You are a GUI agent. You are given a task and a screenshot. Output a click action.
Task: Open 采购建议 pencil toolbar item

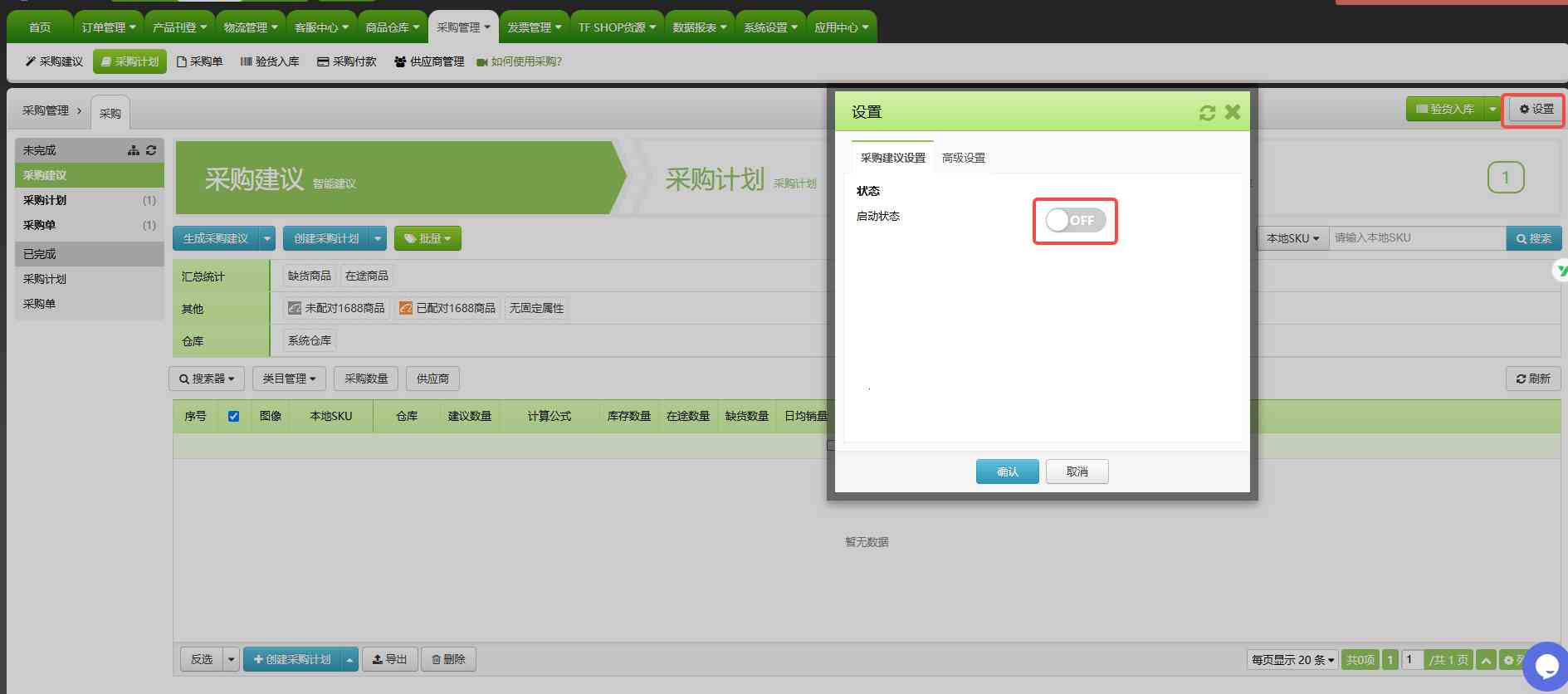coord(54,61)
